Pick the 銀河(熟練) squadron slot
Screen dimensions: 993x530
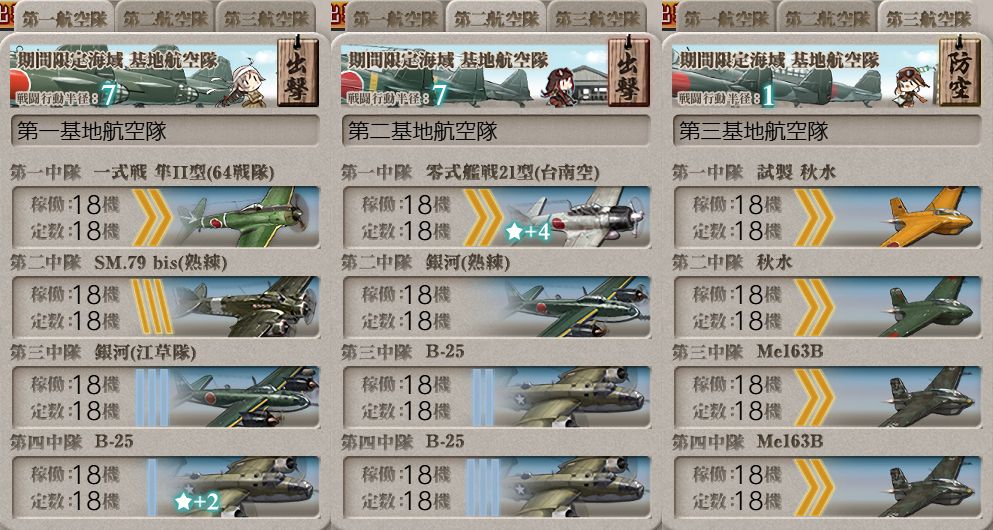pos(496,307)
